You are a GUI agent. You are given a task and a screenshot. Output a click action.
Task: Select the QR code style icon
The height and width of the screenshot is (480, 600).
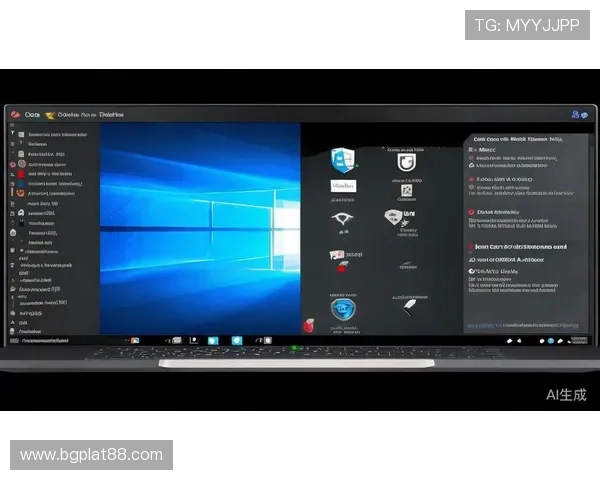(405, 190)
